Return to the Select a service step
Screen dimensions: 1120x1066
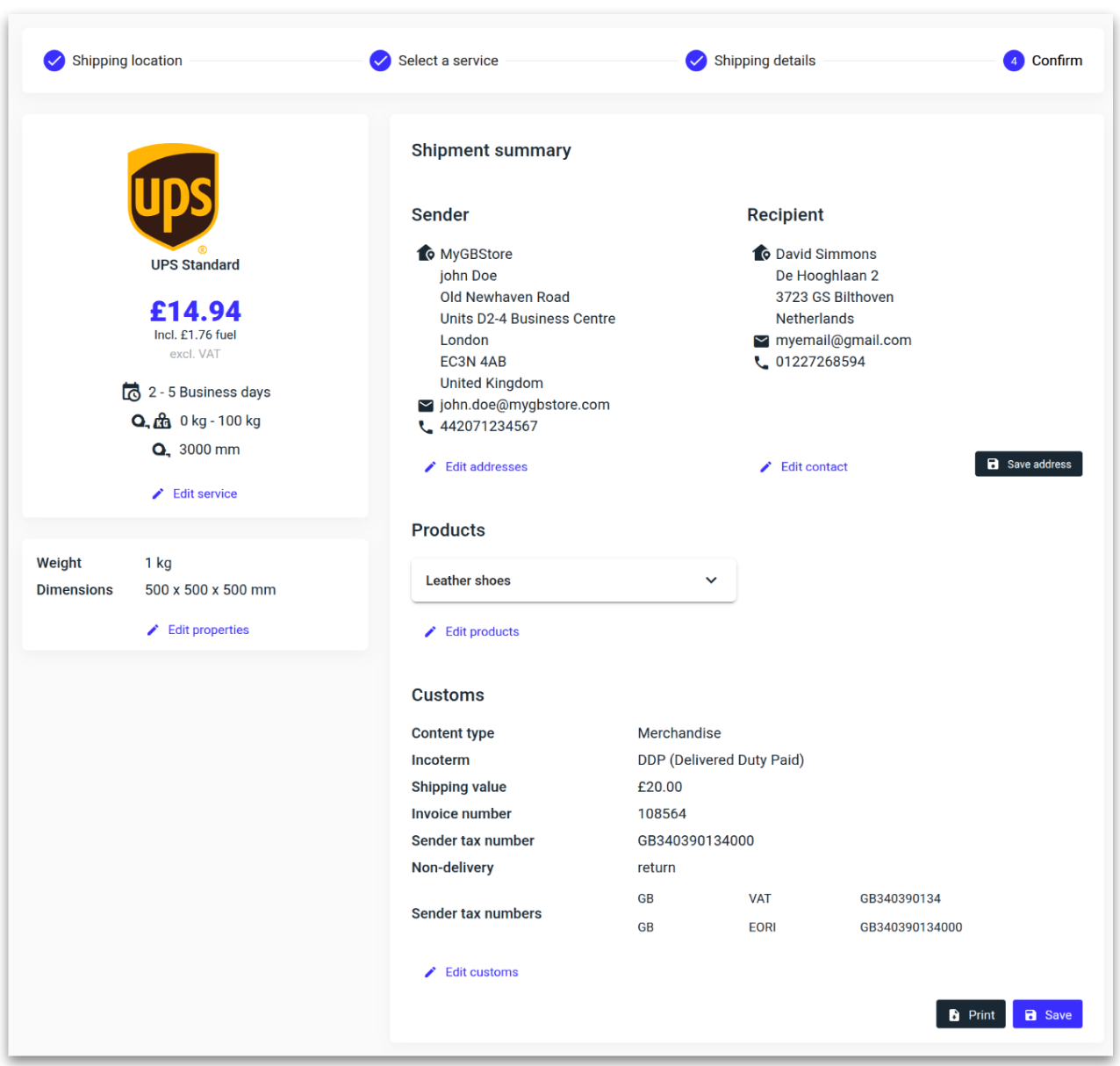pyautogui.click(x=434, y=61)
